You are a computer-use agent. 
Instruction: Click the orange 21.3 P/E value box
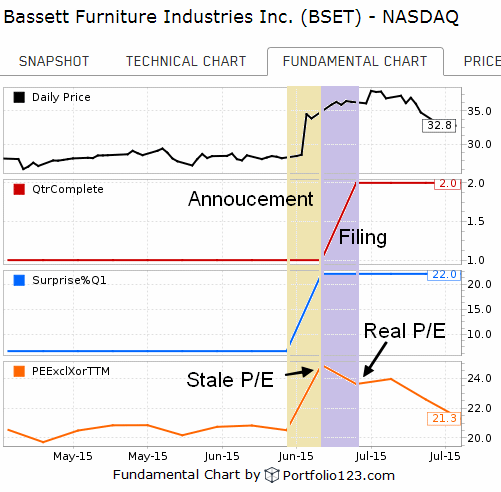click(x=444, y=418)
